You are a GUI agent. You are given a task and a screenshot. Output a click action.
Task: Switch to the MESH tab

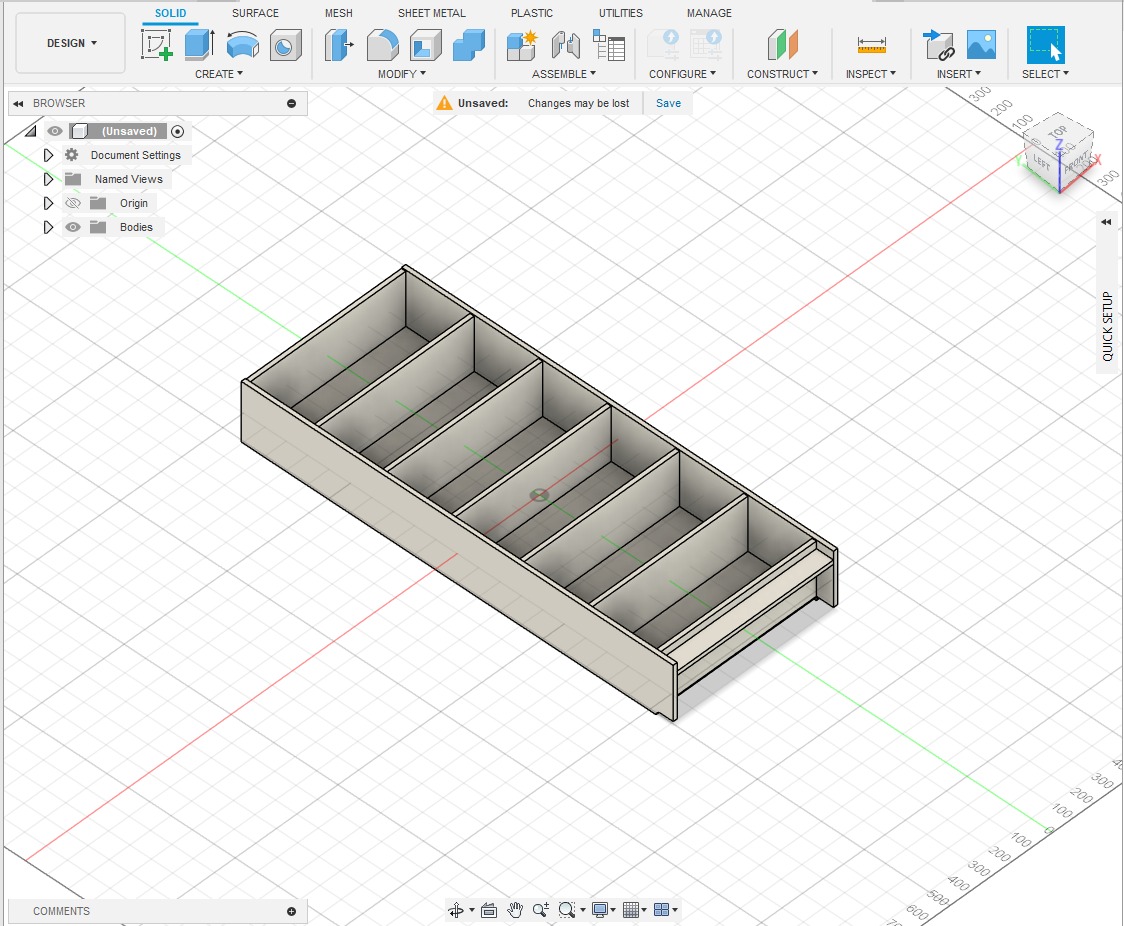(x=338, y=13)
